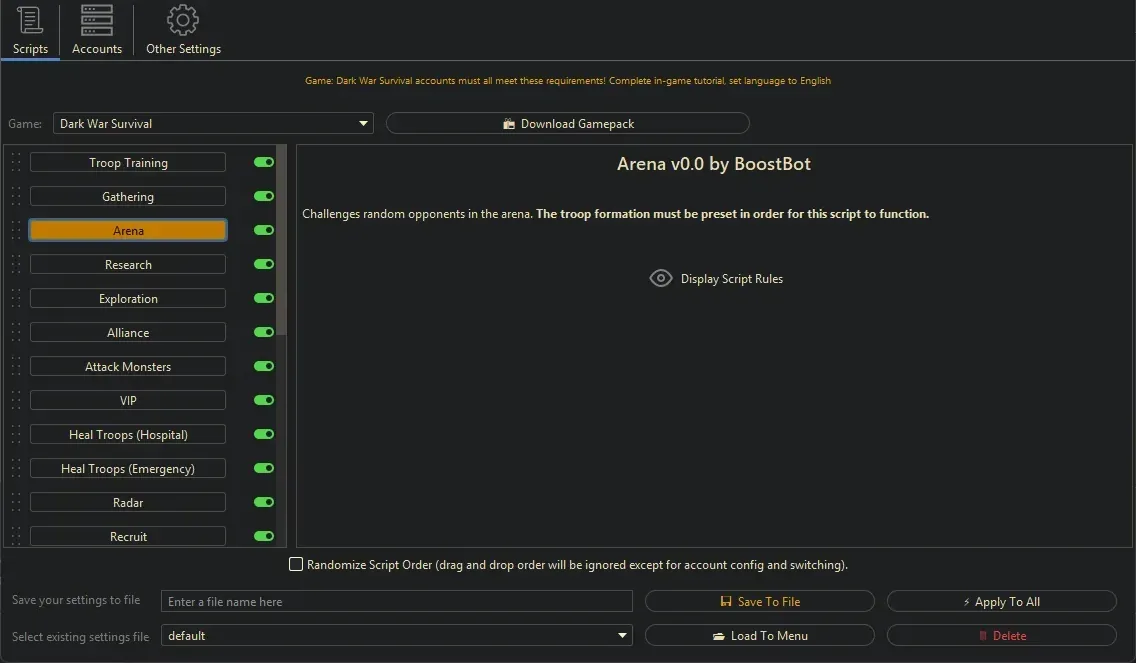Image resolution: width=1136 pixels, height=663 pixels.
Task: Select the Gathering script
Action: click(x=128, y=196)
